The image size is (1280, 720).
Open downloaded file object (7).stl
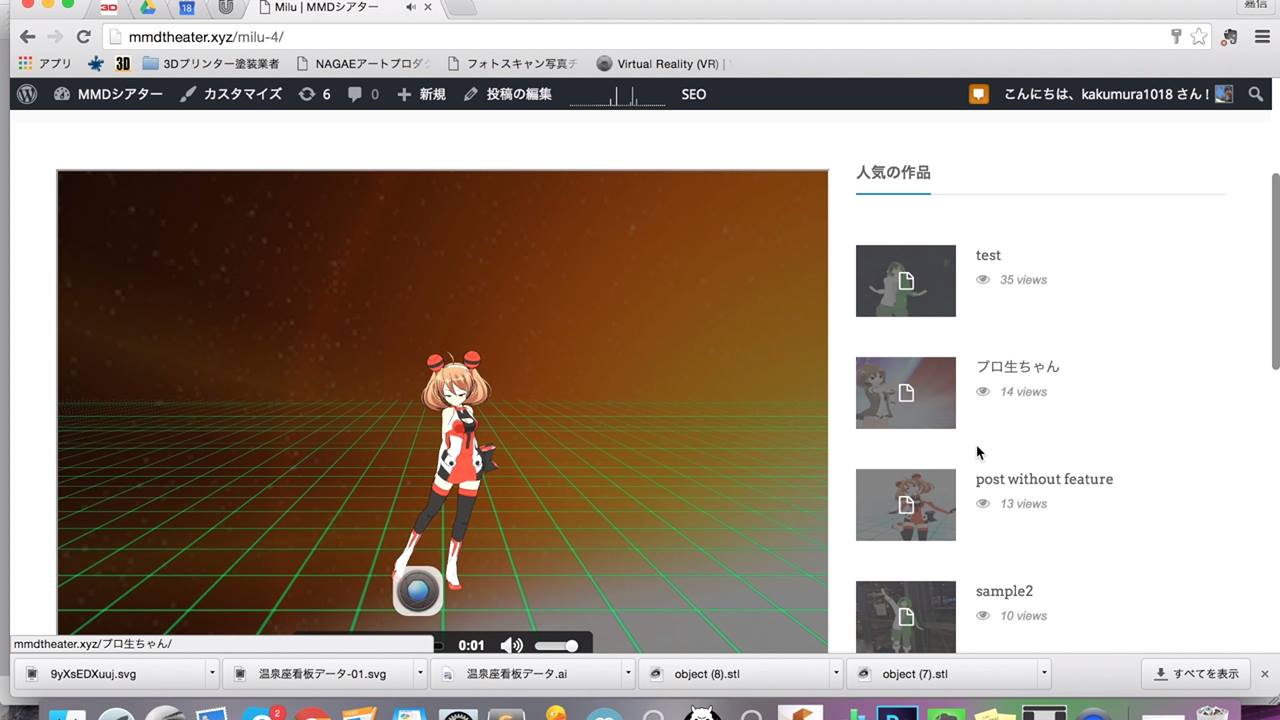coord(944,674)
